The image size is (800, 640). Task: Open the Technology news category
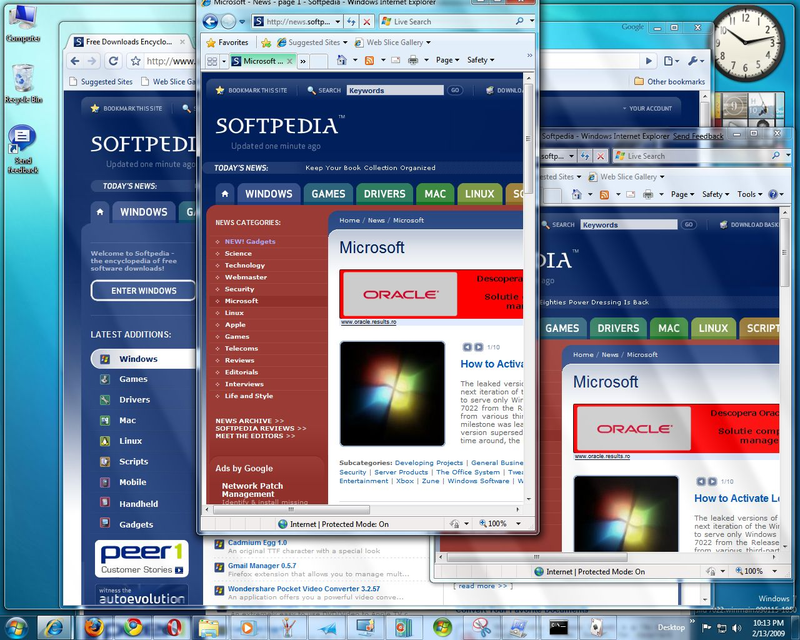244,265
